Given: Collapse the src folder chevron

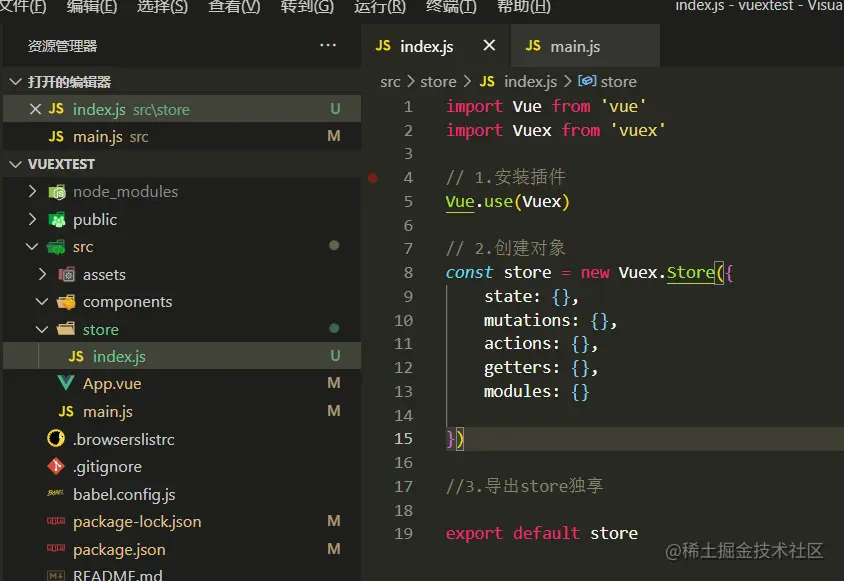Looking at the screenshot, I should tap(32, 247).
